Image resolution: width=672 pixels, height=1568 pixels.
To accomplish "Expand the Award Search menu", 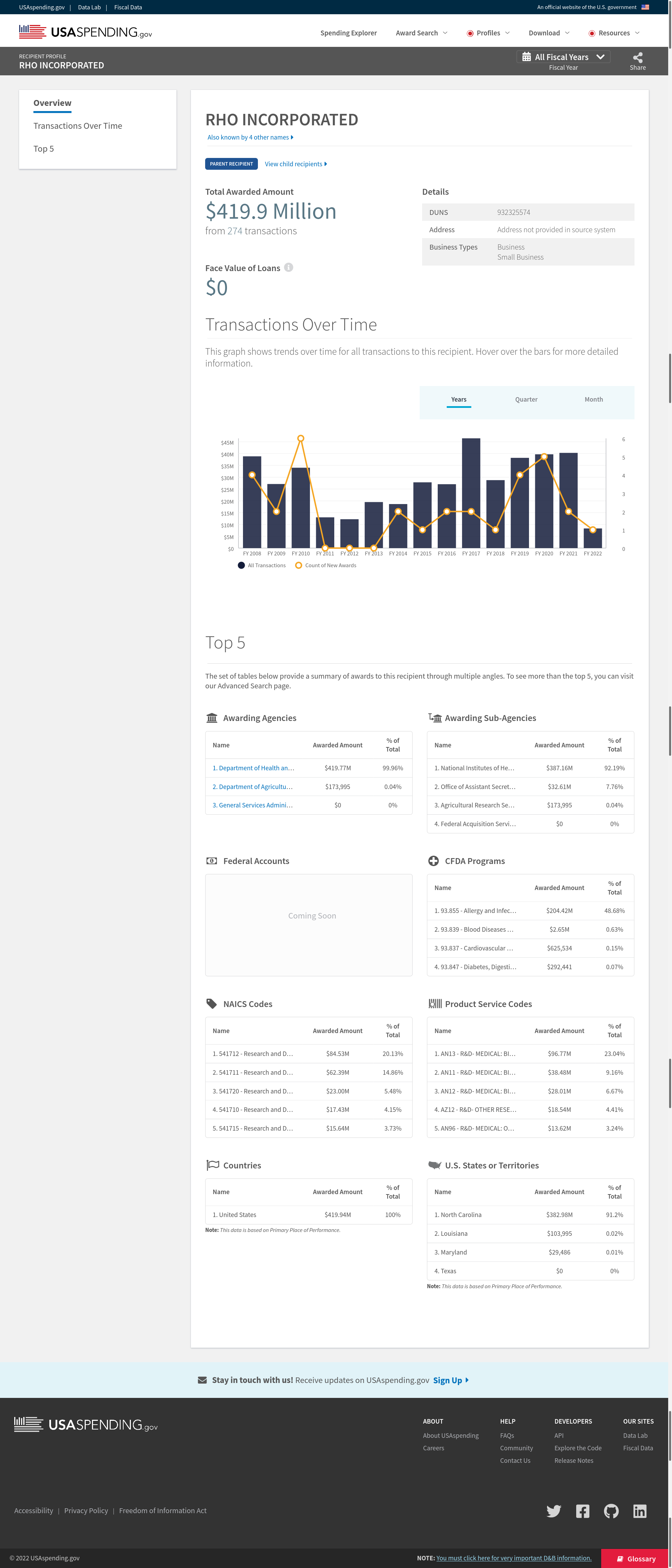I will (x=421, y=33).
